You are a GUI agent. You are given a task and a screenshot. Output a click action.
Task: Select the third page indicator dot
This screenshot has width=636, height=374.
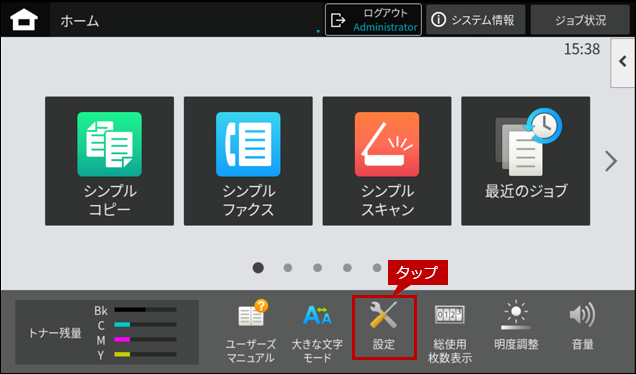(x=318, y=268)
